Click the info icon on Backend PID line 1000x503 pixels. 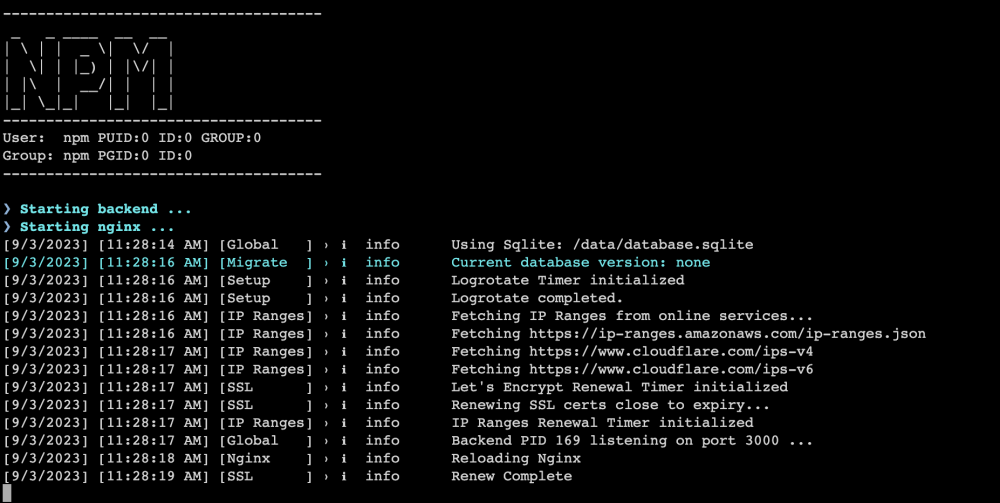pos(344,441)
